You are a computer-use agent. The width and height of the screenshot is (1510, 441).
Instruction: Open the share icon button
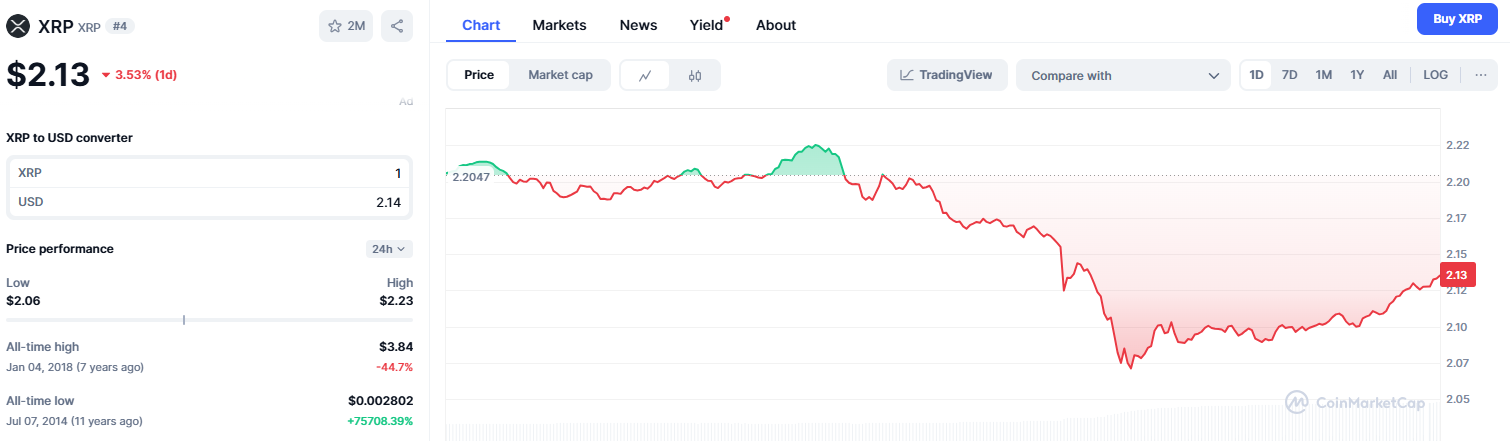(396, 26)
